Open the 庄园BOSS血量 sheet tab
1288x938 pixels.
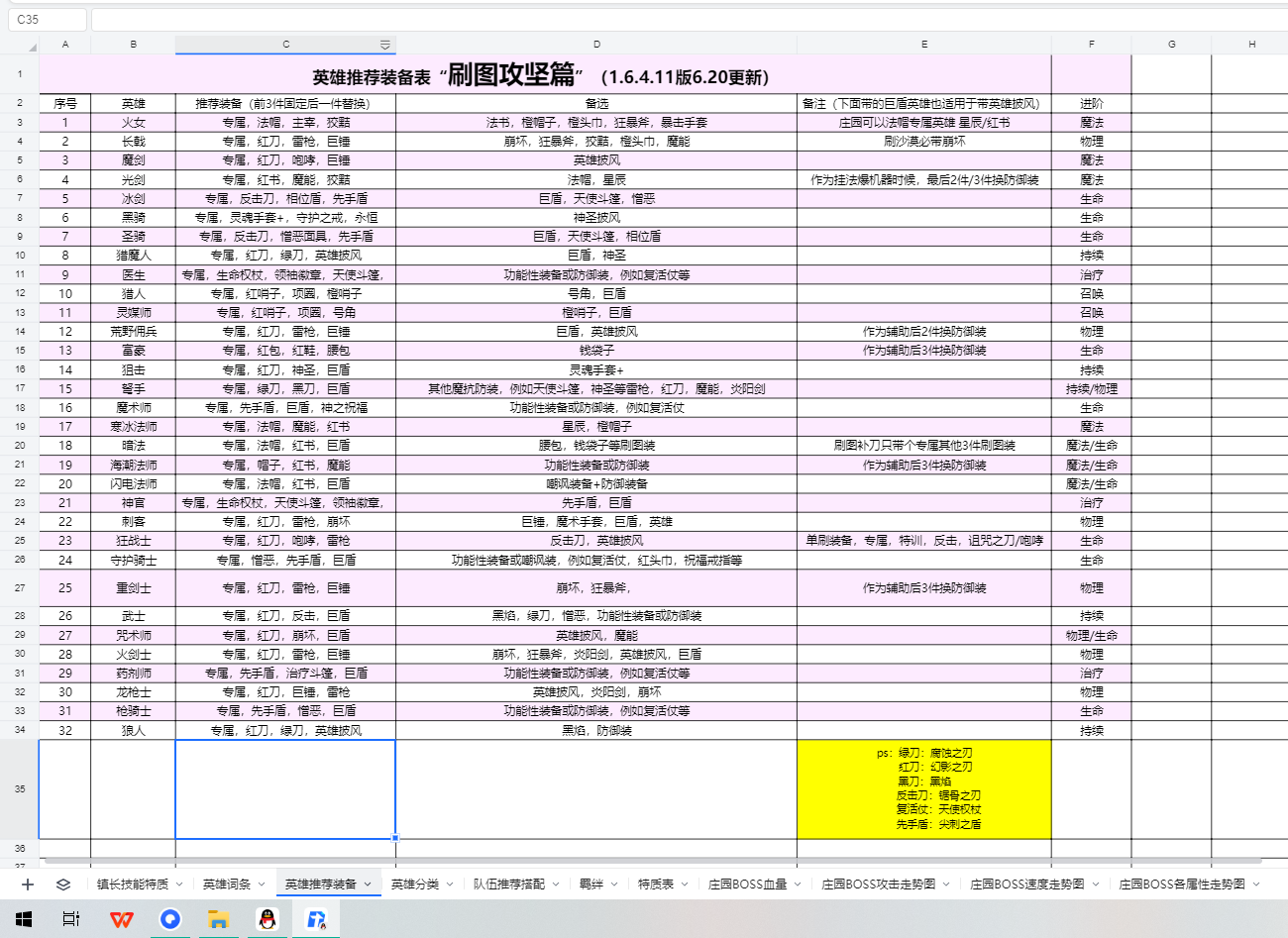coord(747,885)
